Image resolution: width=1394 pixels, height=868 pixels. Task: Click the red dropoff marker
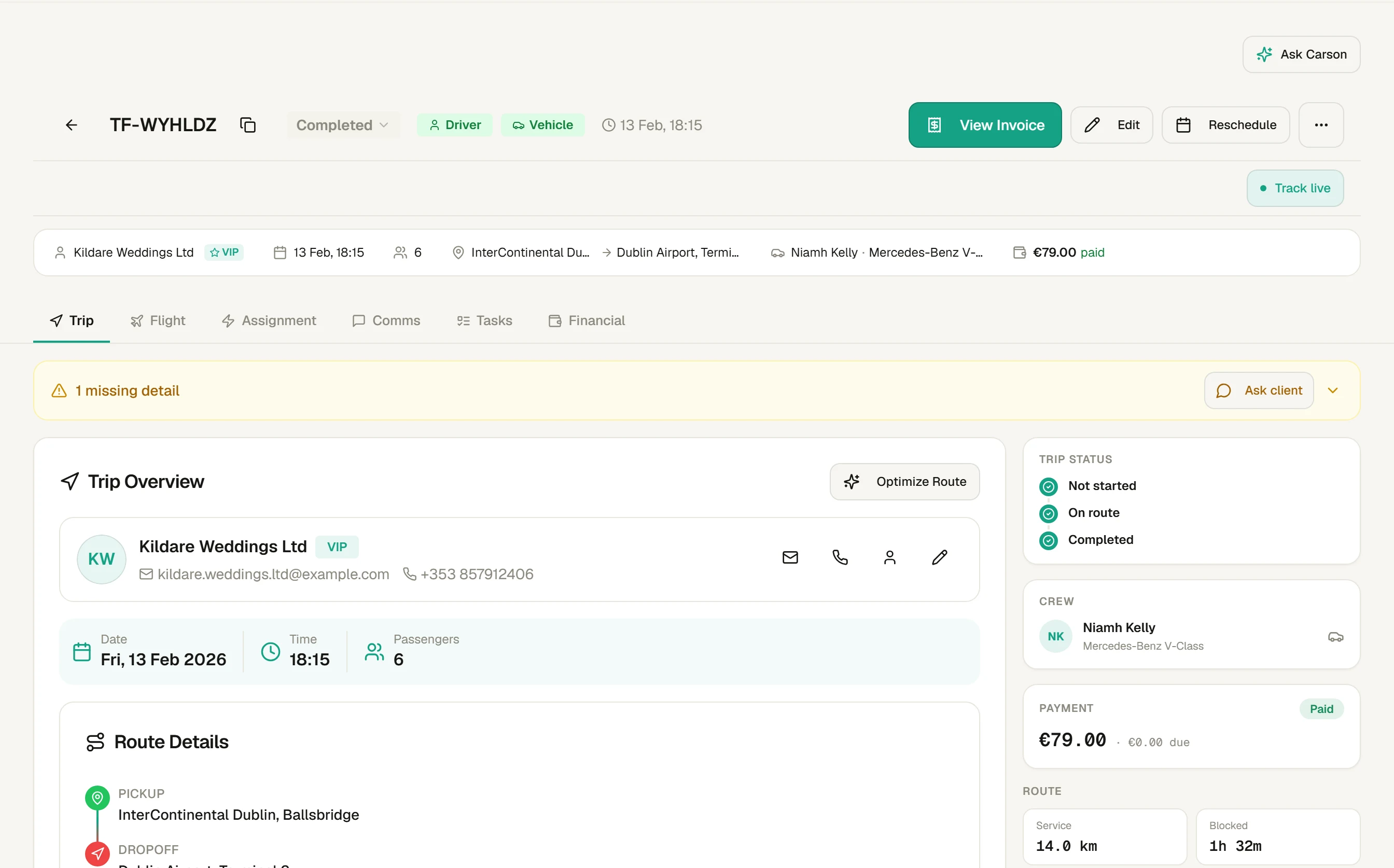pyautogui.click(x=97, y=853)
